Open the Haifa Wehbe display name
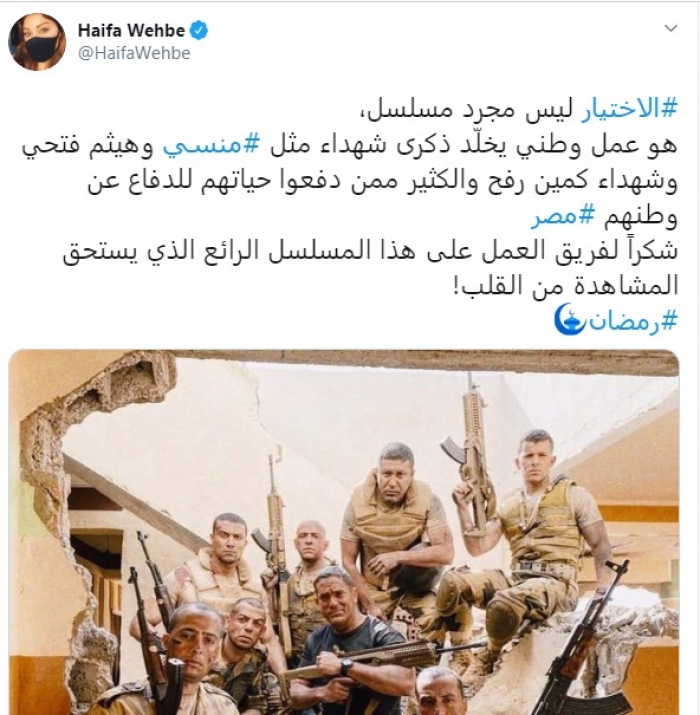This screenshot has height=715, width=700. tap(131, 31)
